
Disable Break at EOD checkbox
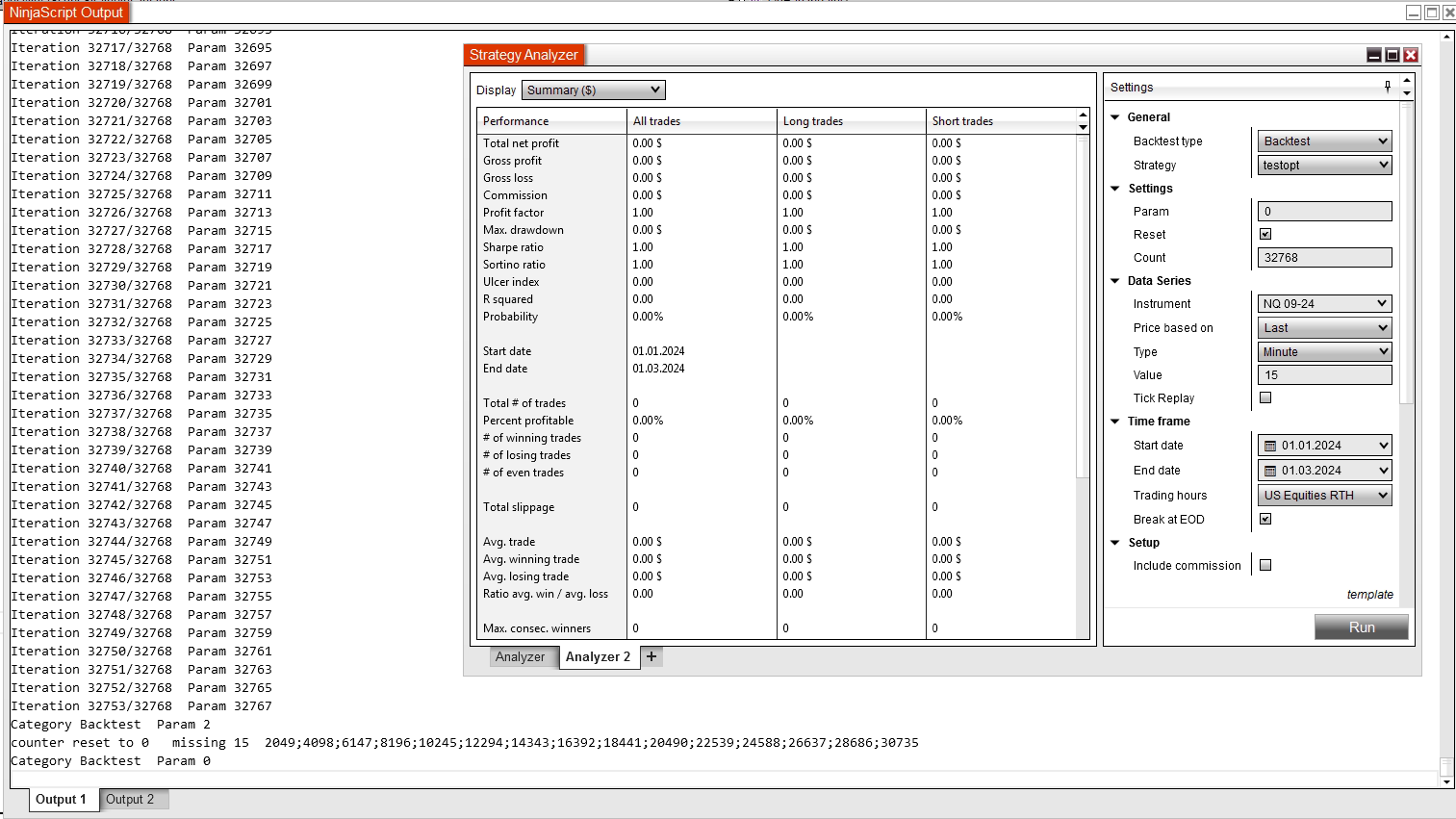[x=1265, y=519]
